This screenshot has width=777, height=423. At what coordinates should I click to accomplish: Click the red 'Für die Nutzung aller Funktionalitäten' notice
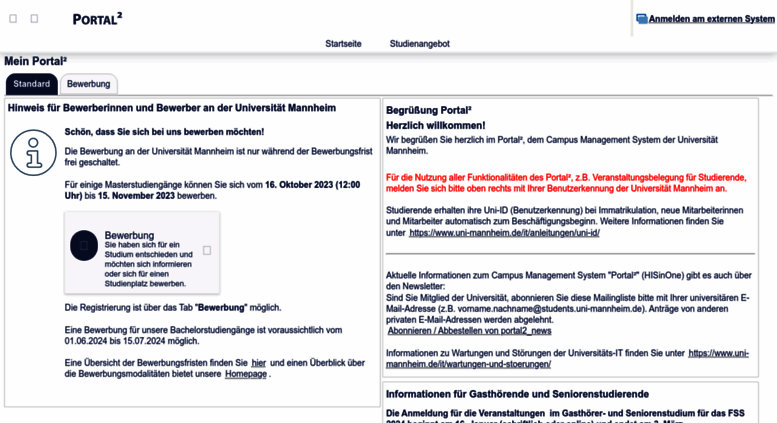click(x=566, y=183)
